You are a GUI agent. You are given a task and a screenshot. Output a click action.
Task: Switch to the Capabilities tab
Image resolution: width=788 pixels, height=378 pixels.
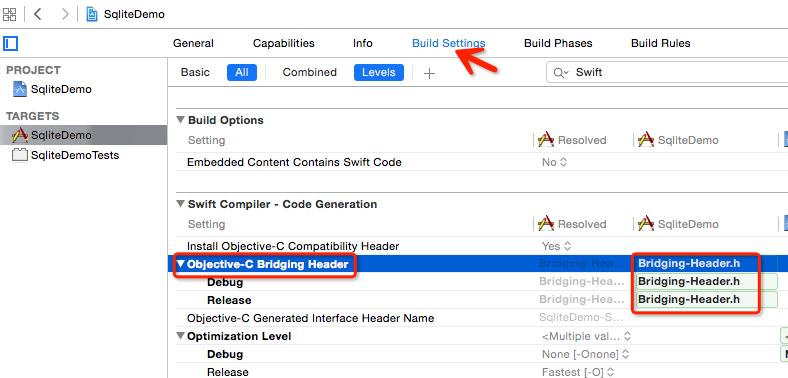pos(283,43)
